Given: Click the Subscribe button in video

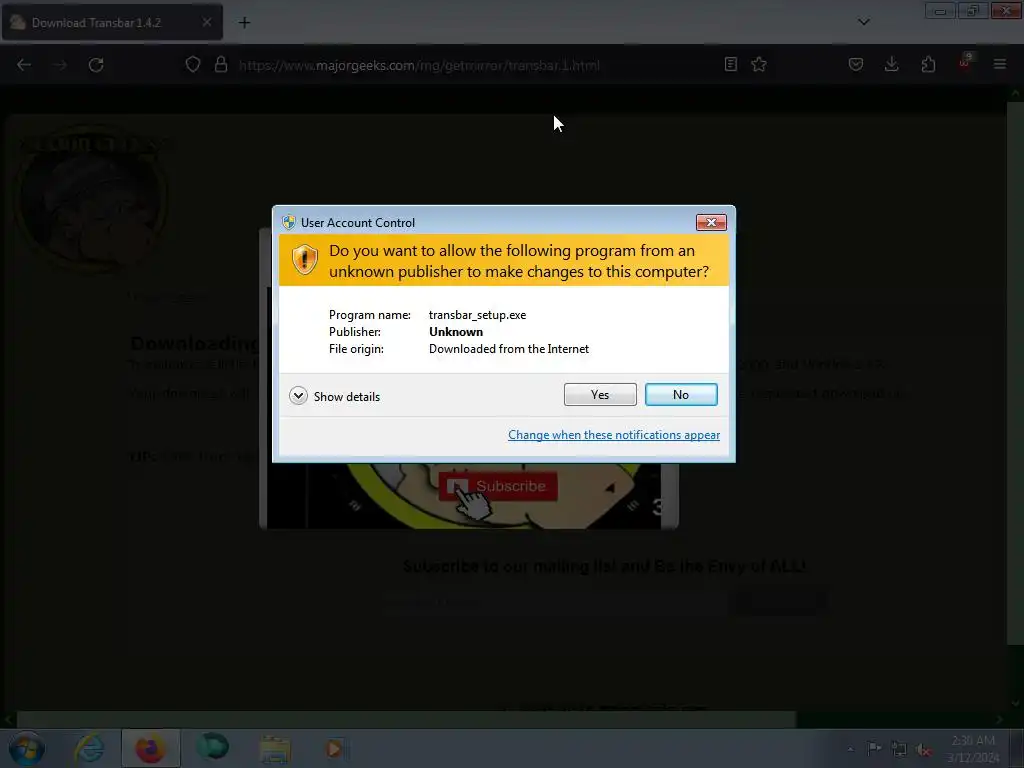Looking at the screenshot, I should coord(498,486).
